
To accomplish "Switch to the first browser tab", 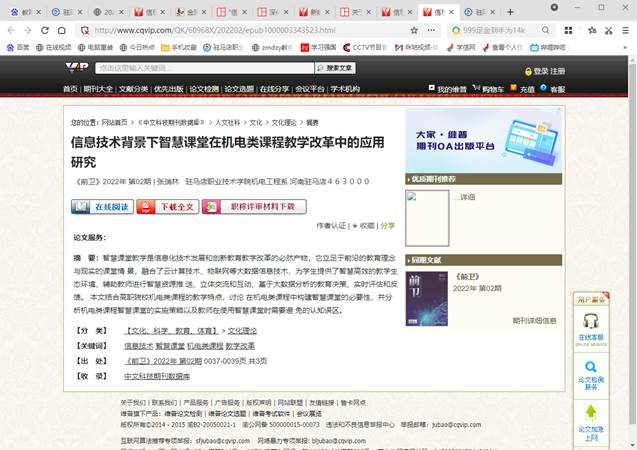I will point(25,12).
